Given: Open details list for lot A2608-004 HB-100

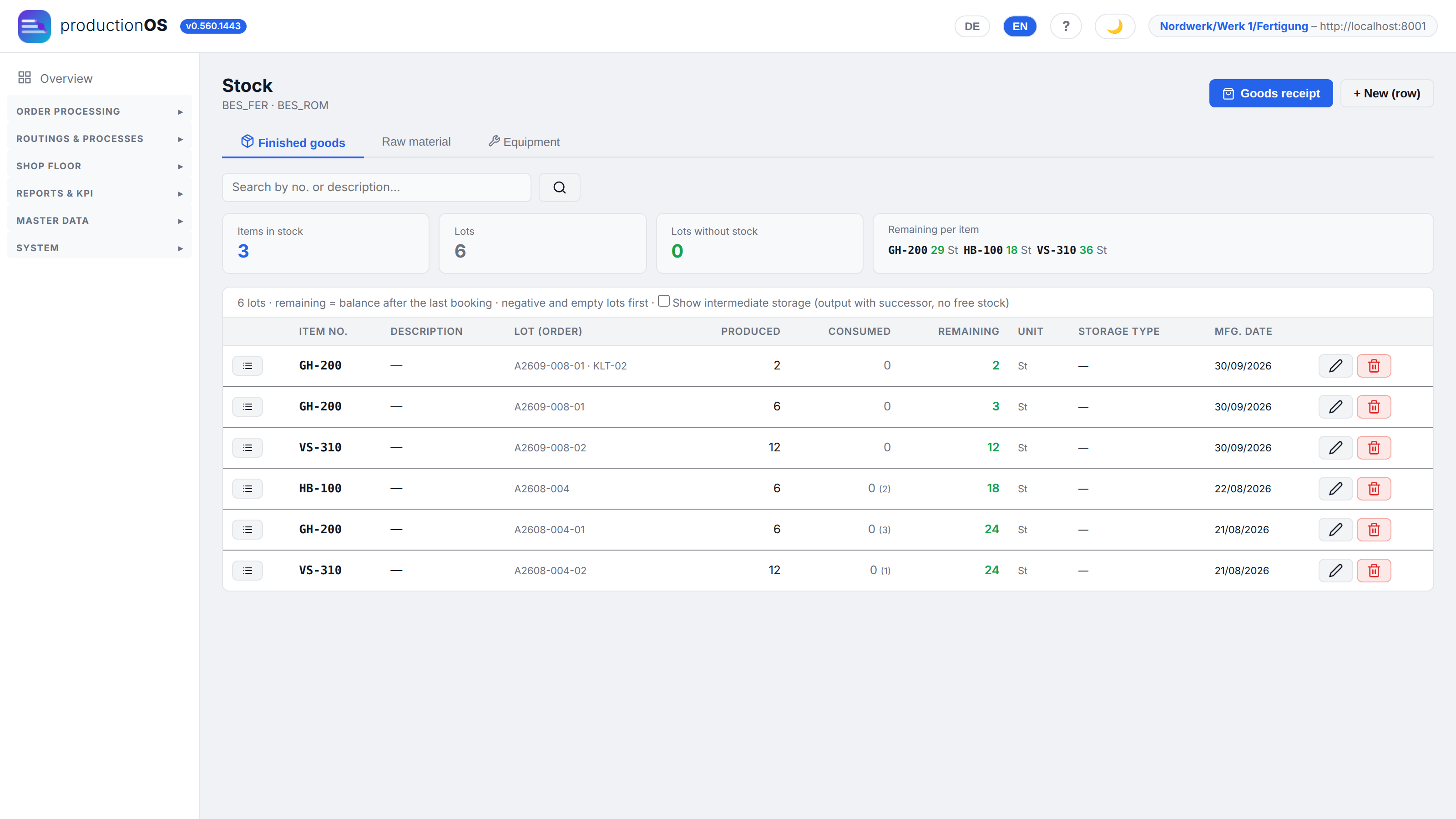Looking at the screenshot, I should [x=248, y=488].
